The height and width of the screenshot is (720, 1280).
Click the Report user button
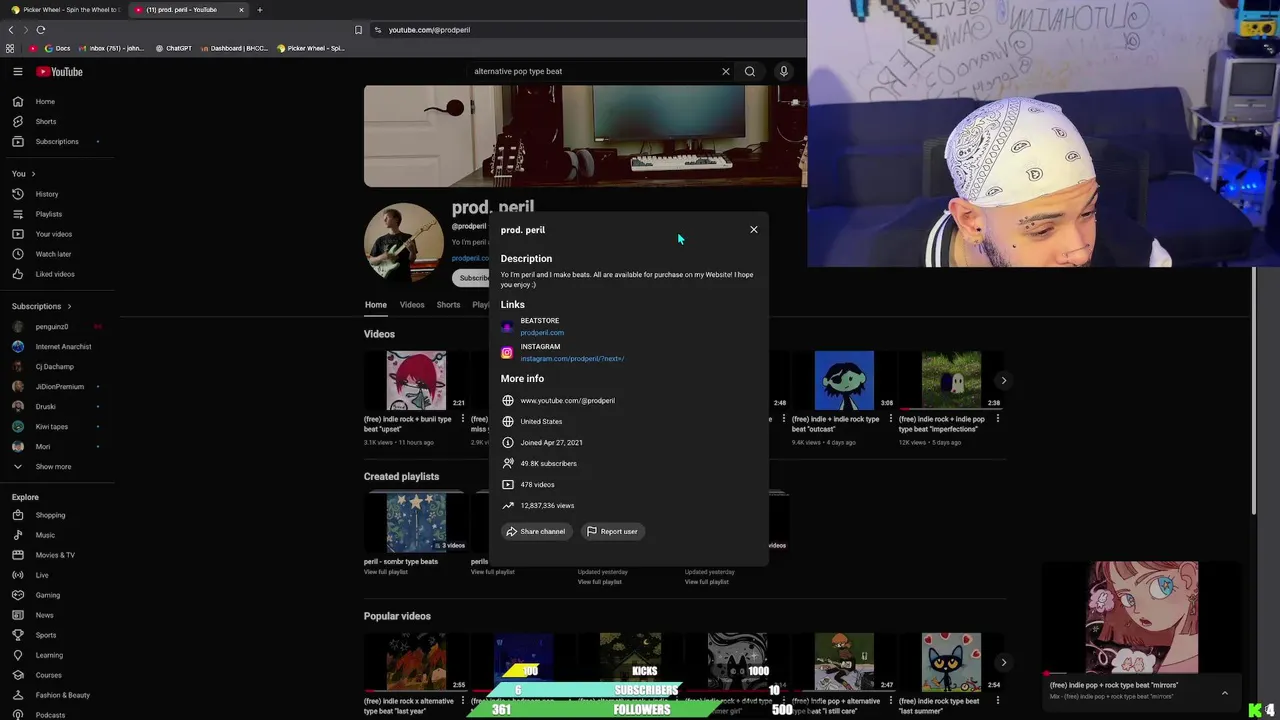click(x=612, y=531)
